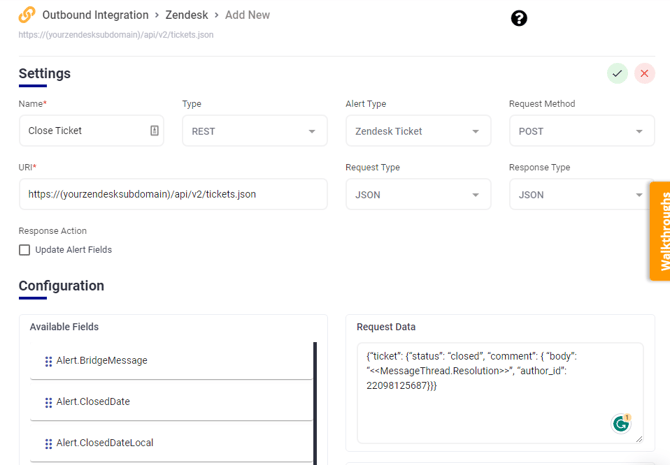
Task: Click the Outbound Integration link logo icon
Action: (27, 16)
